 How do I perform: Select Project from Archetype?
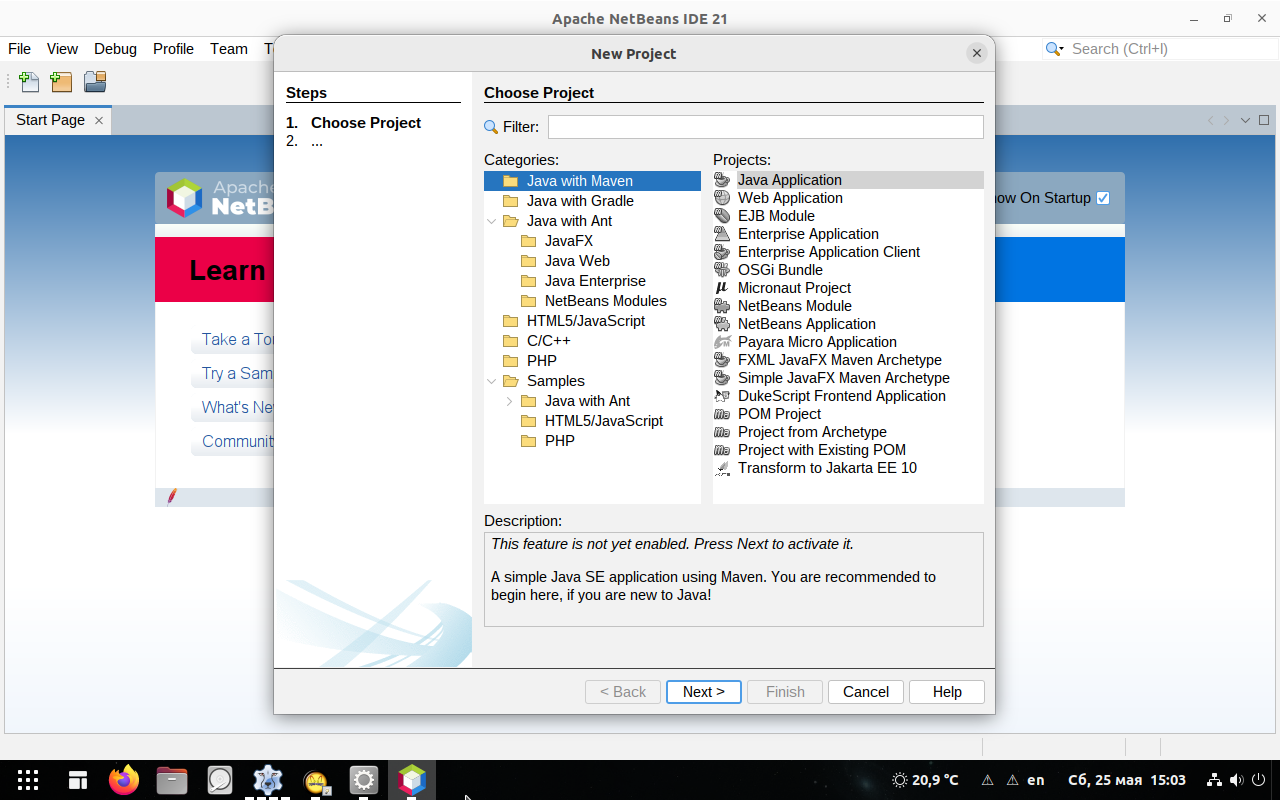(x=812, y=432)
